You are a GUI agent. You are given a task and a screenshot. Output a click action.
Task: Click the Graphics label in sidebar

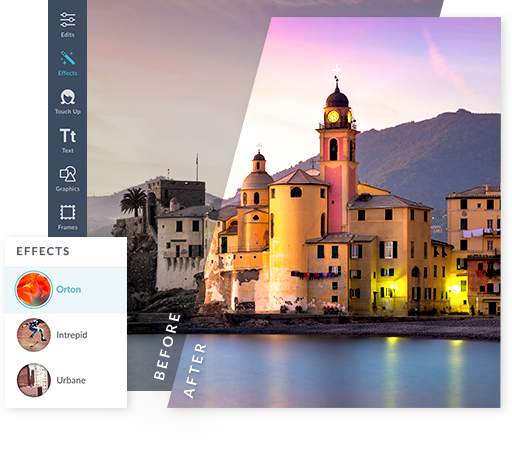coord(68,189)
